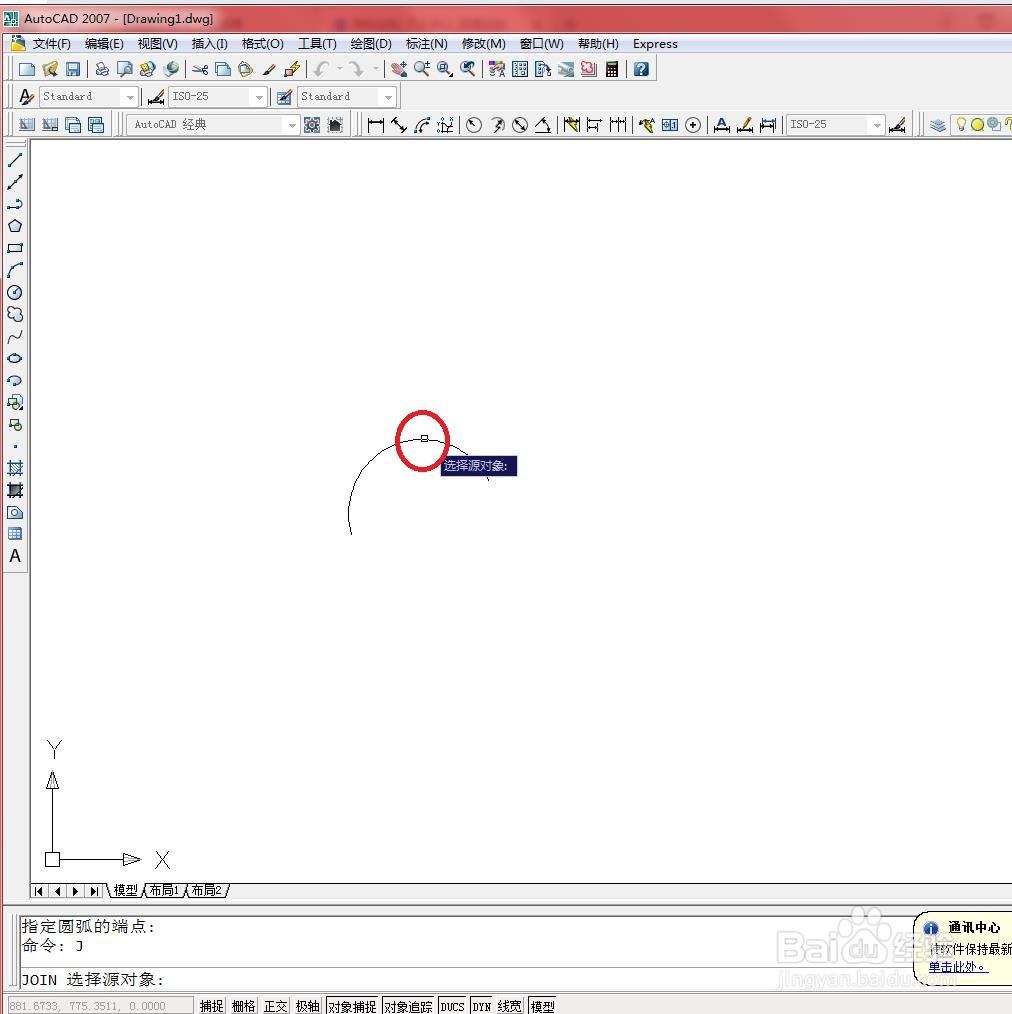Select the Pan realtime hand icon

click(399, 69)
